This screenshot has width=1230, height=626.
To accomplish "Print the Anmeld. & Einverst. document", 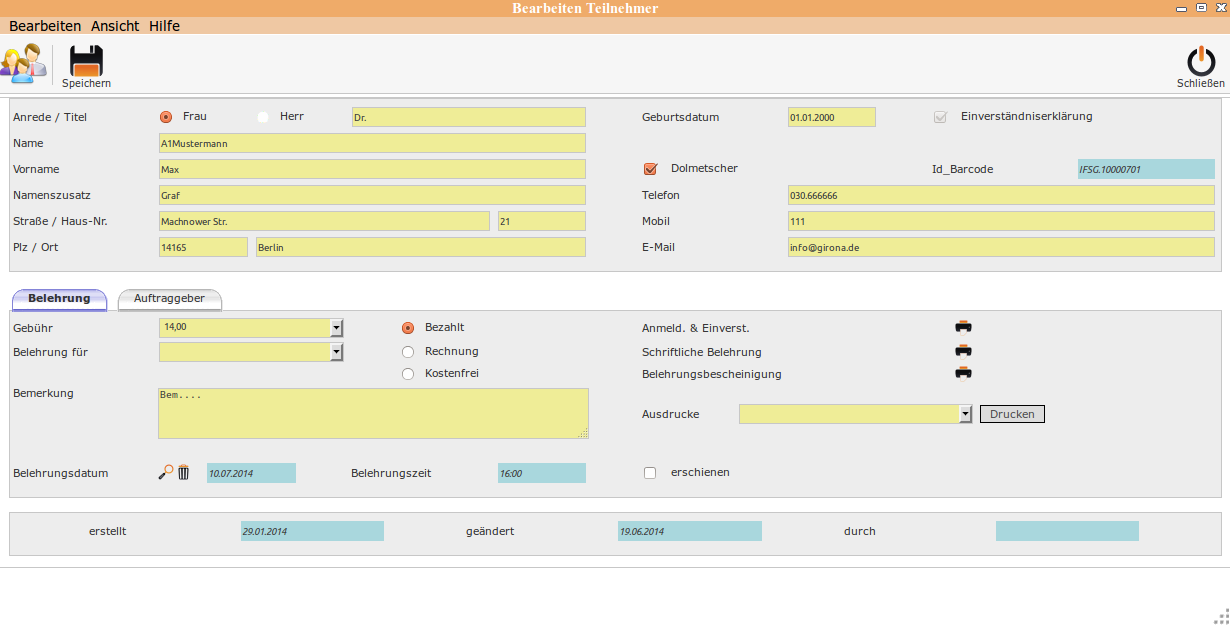I will tap(963, 327).
